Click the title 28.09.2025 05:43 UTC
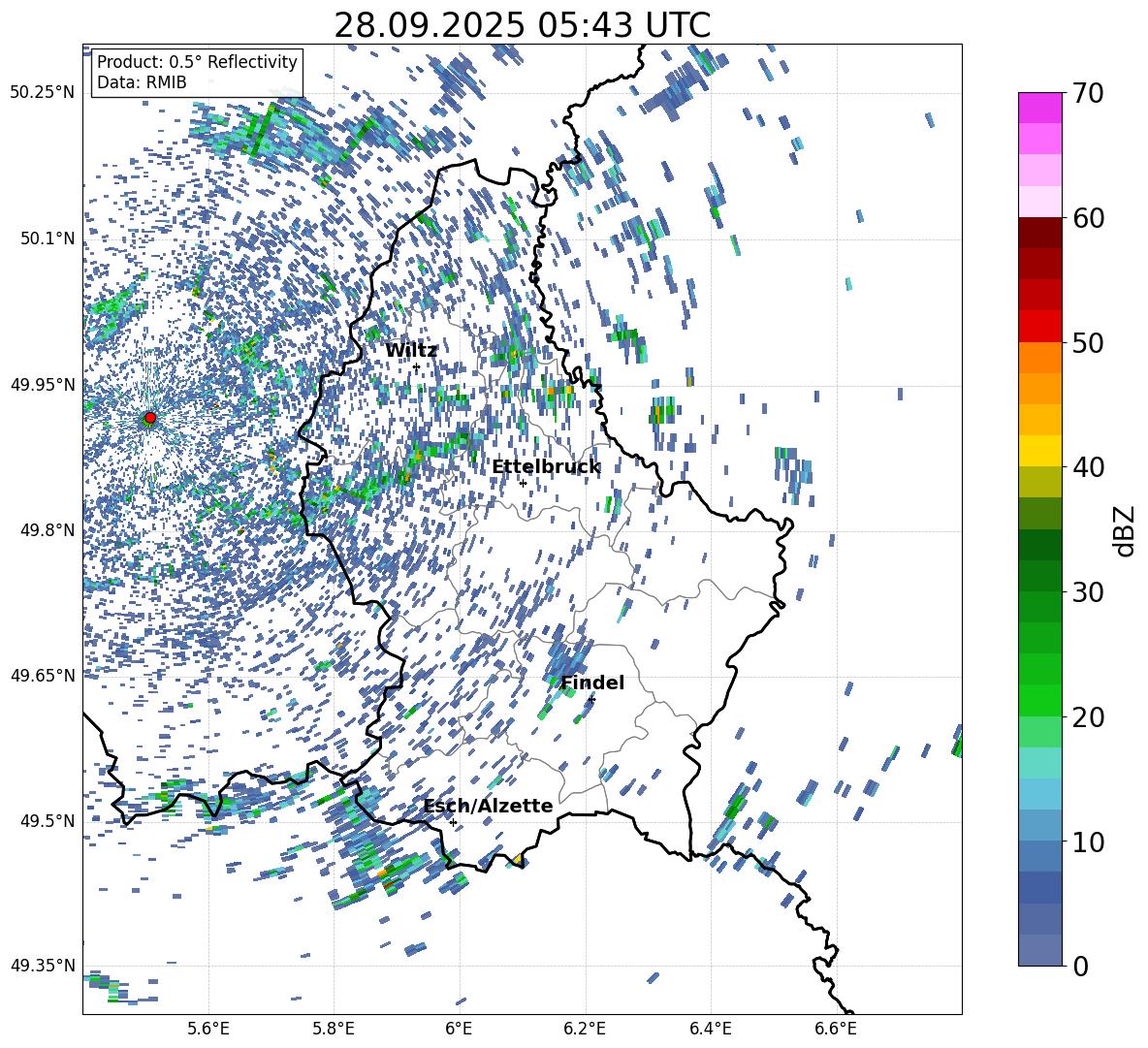This screenshot has width=1148, height=1048. [x=522, y=25]
